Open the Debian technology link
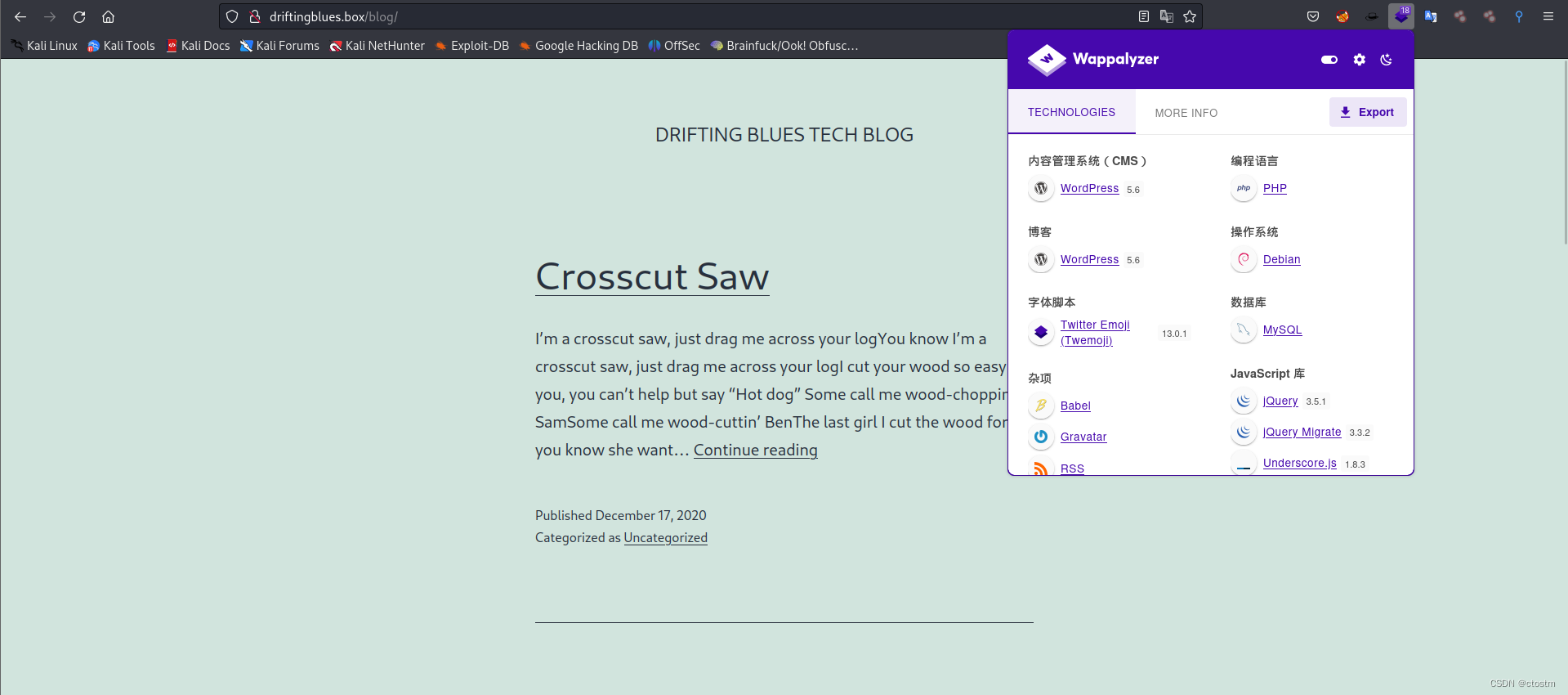 point(1281,259)
